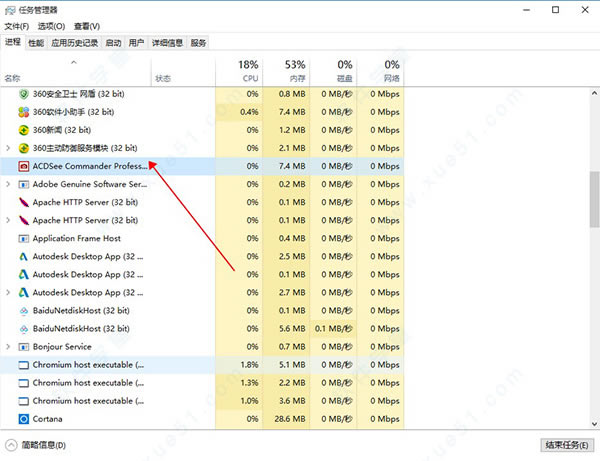
Task: Click the 360主动防御服务模块 process icon
Action: pyautogui.click(x=24, y=148)
